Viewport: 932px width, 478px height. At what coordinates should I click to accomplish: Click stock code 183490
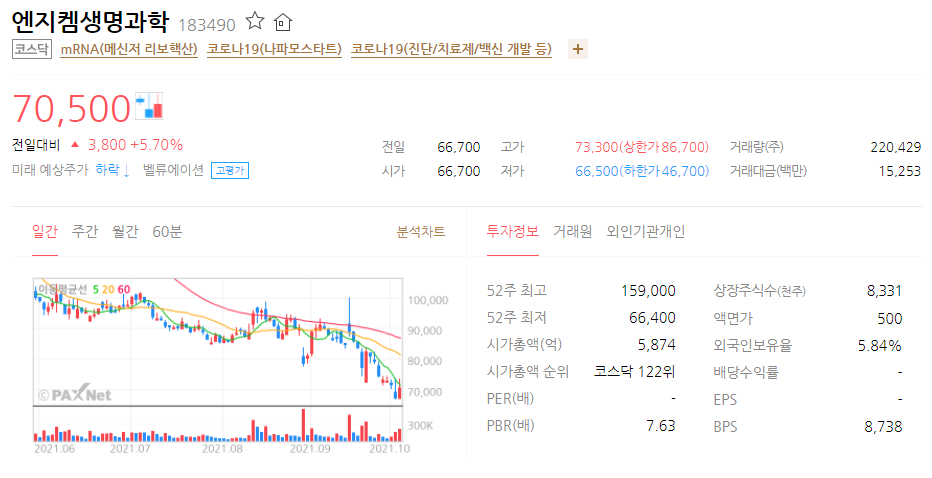[207, 25]
